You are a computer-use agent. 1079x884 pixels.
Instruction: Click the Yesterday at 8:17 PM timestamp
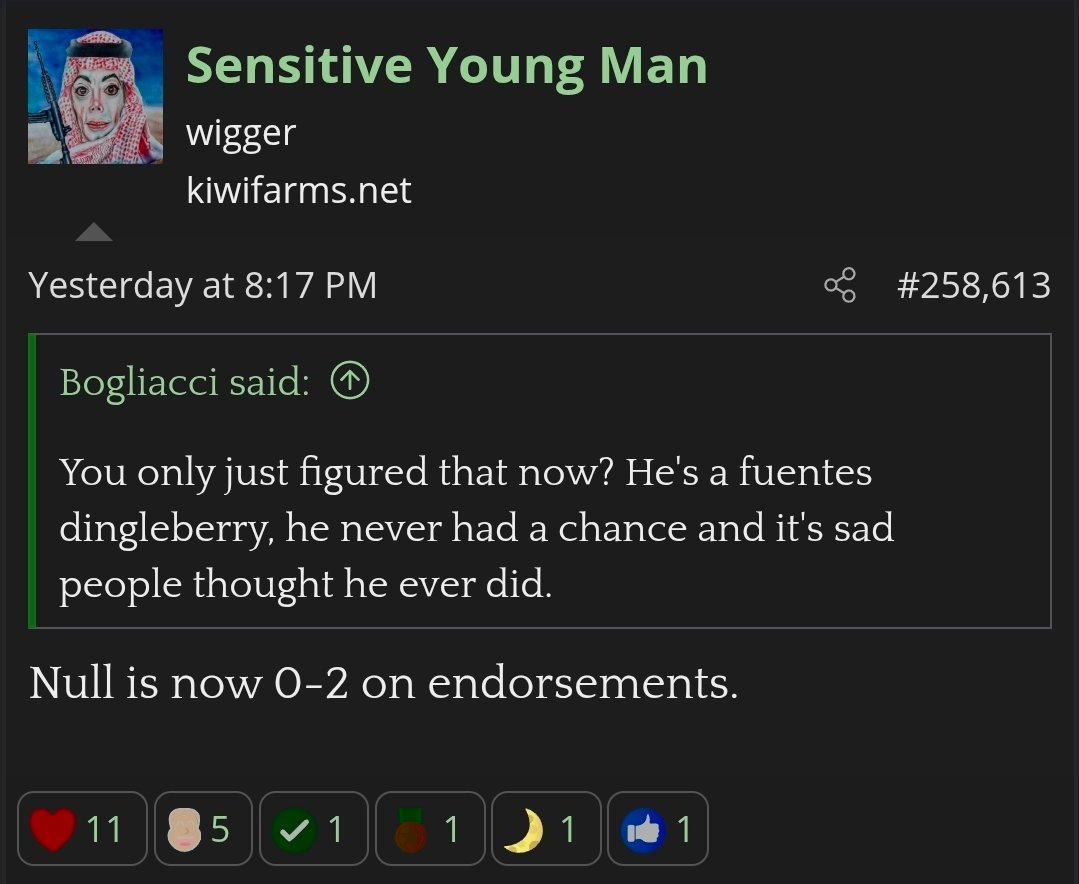pos(203,286)
